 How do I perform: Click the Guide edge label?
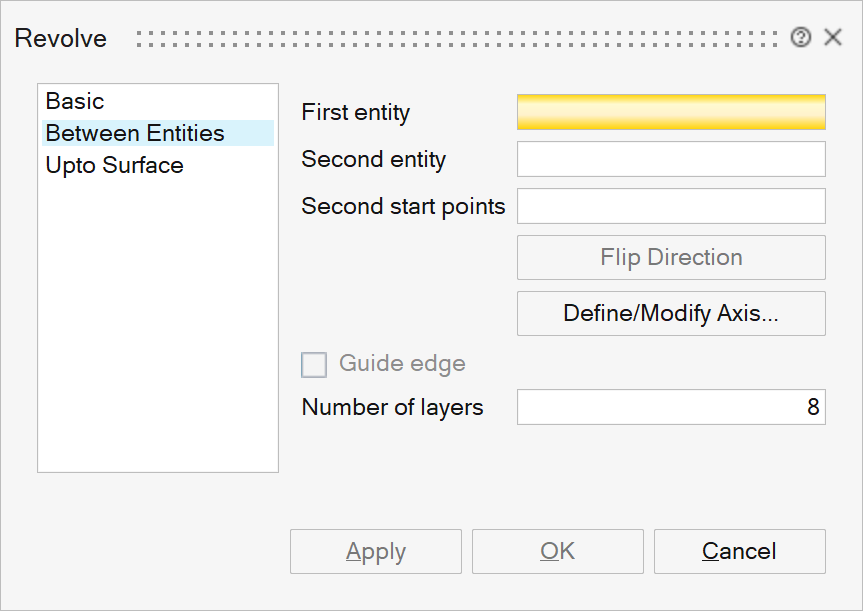click(402, 363)
